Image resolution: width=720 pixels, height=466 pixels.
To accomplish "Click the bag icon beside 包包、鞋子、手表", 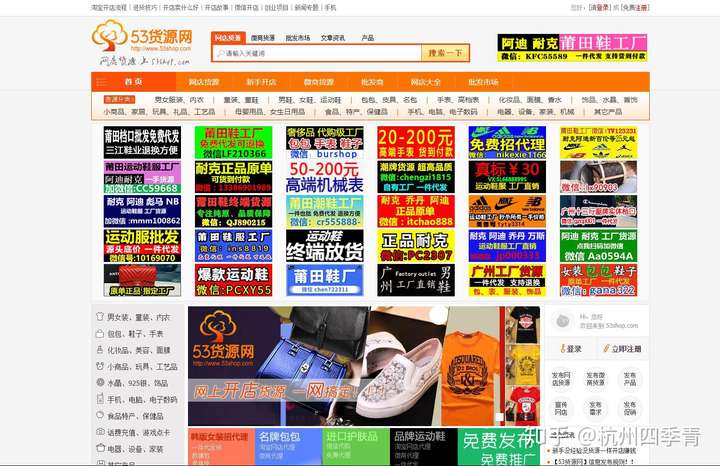I will click(100, 334).
